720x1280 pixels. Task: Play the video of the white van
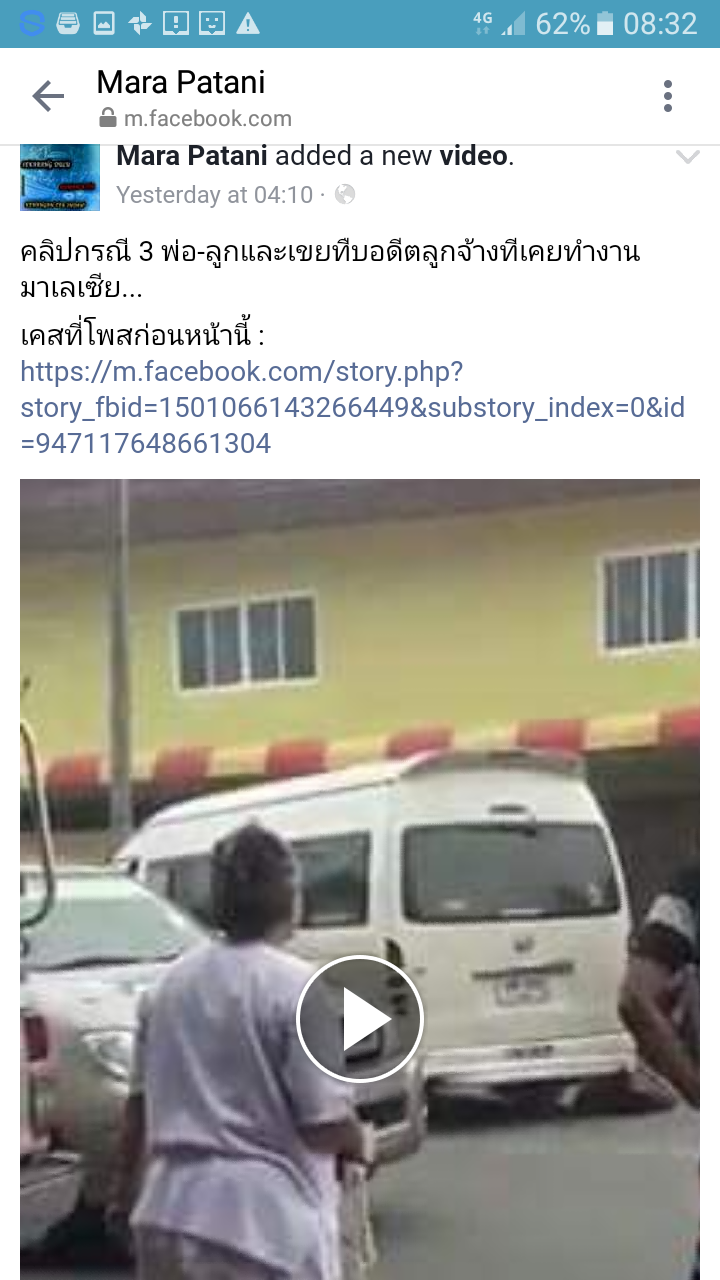[x=360, y=1019]
